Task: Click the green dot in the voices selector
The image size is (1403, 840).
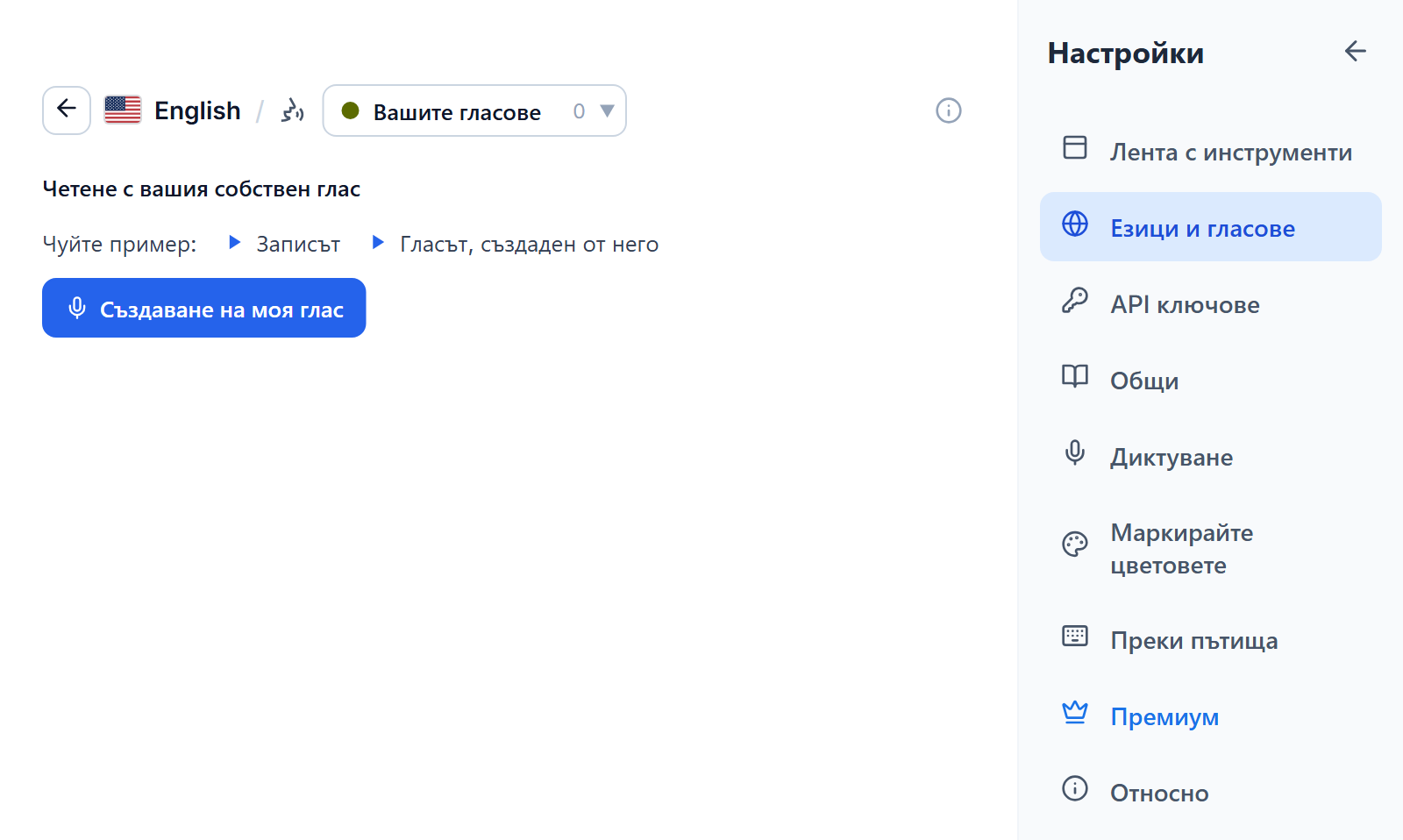Action: click(350, 110)
